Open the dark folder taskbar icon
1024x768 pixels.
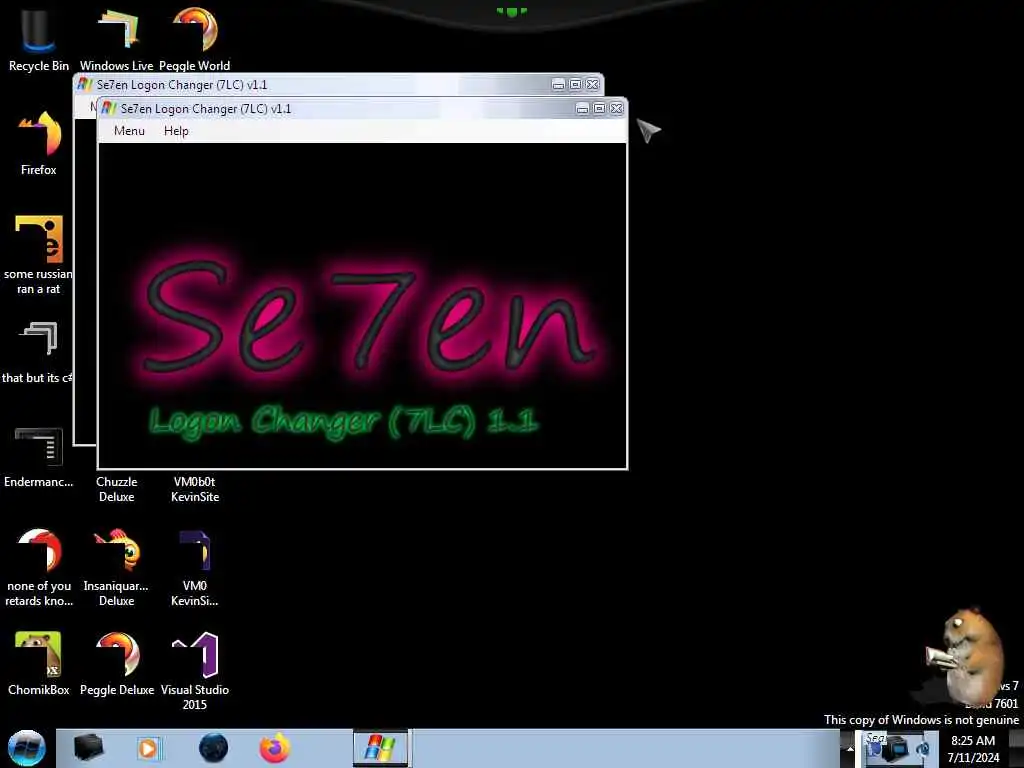[x=88, y=748]
